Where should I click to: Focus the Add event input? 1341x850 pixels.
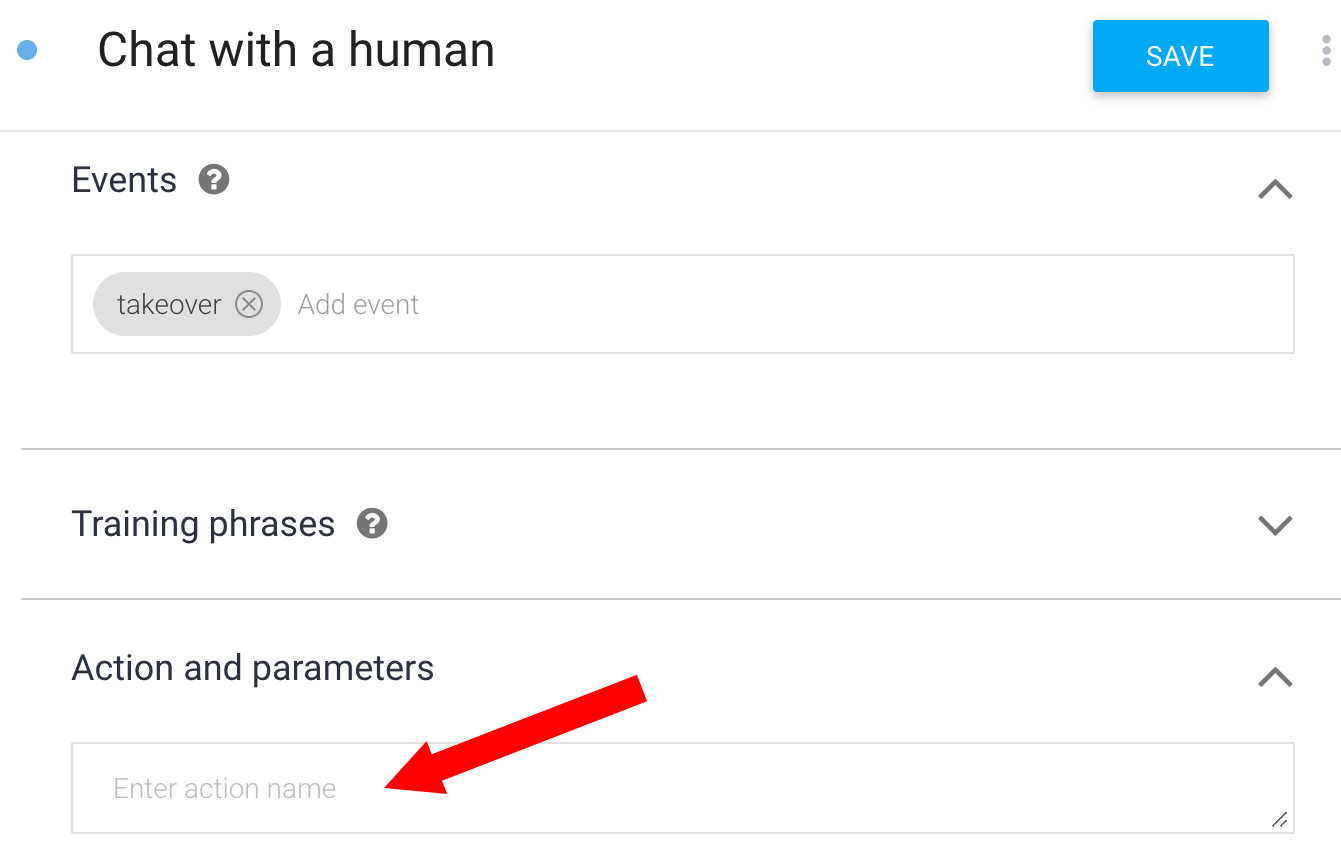click(x=358, y=304)
